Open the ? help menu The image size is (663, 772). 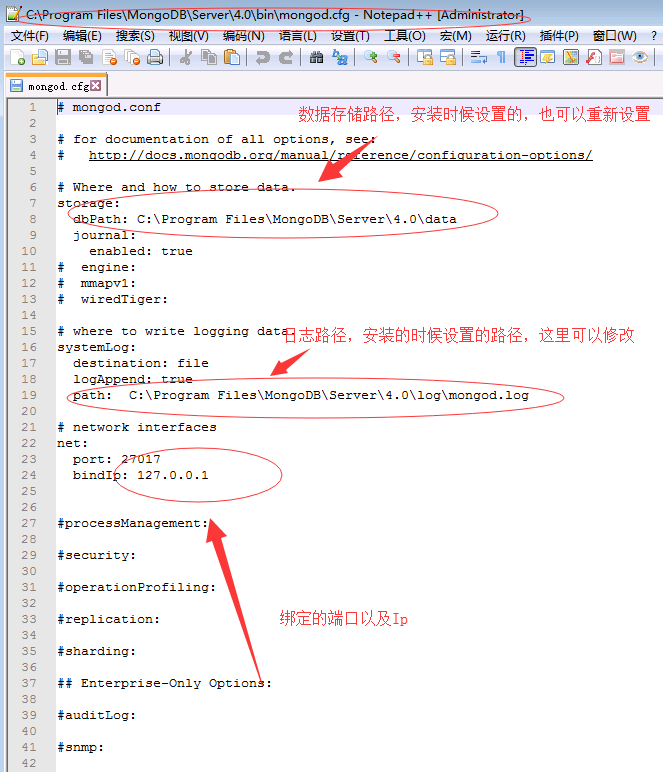pos(653,36)
